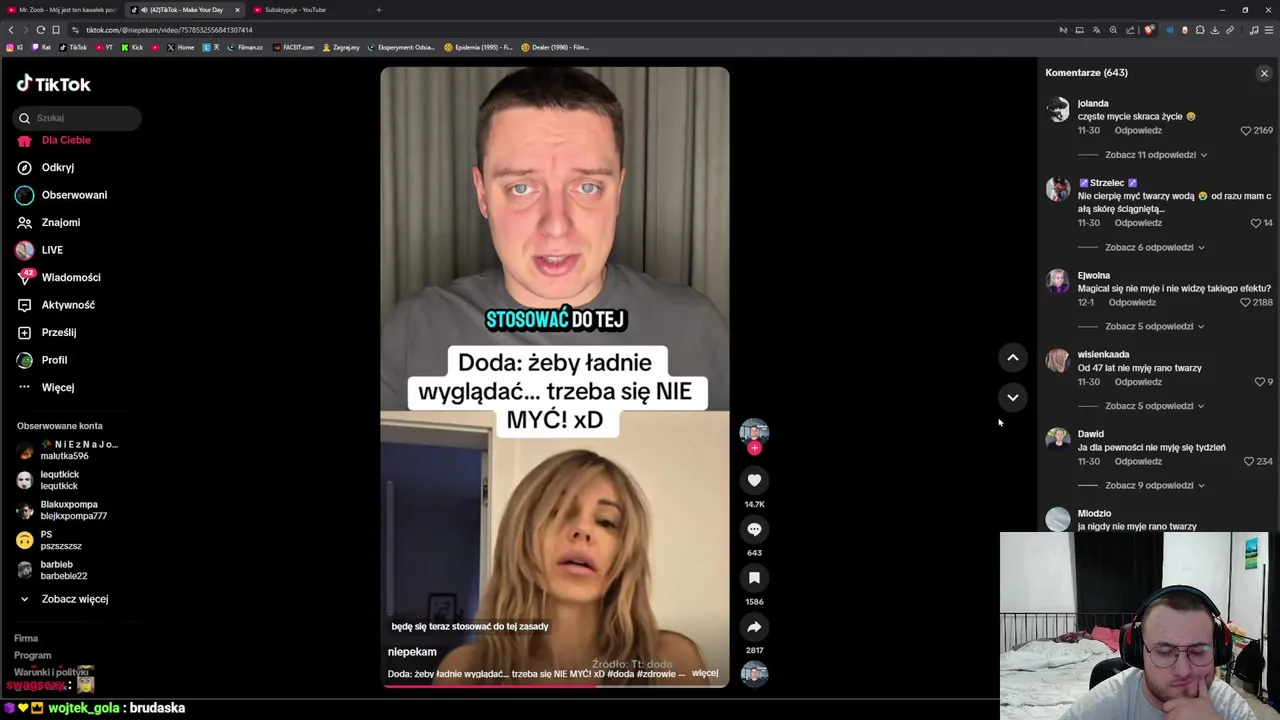Seek using the video progress bar

pos(554,685)
